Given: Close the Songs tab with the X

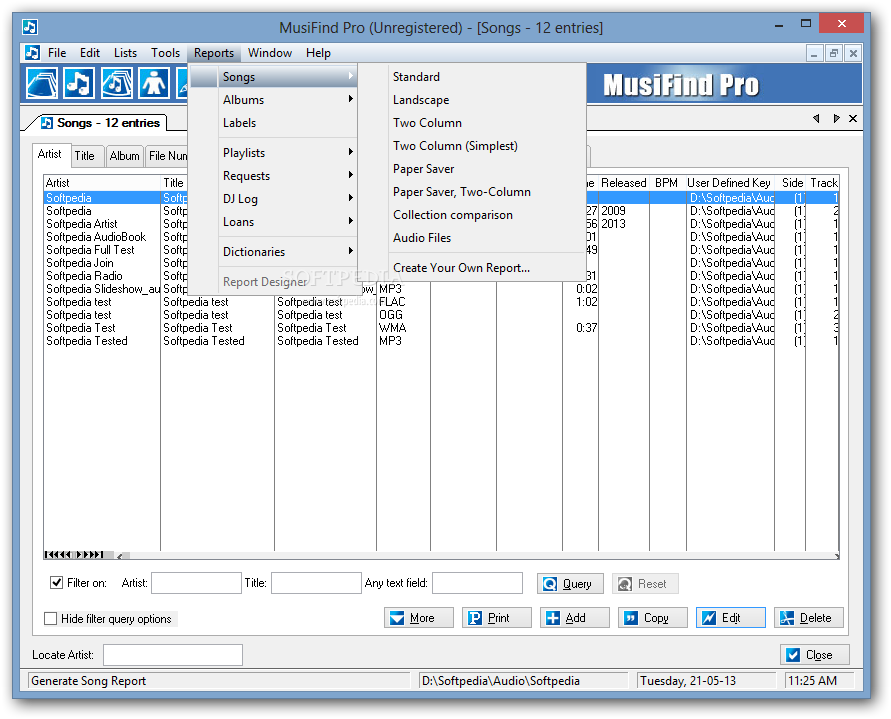Looking at the screenshot, I should click(853, 118).
